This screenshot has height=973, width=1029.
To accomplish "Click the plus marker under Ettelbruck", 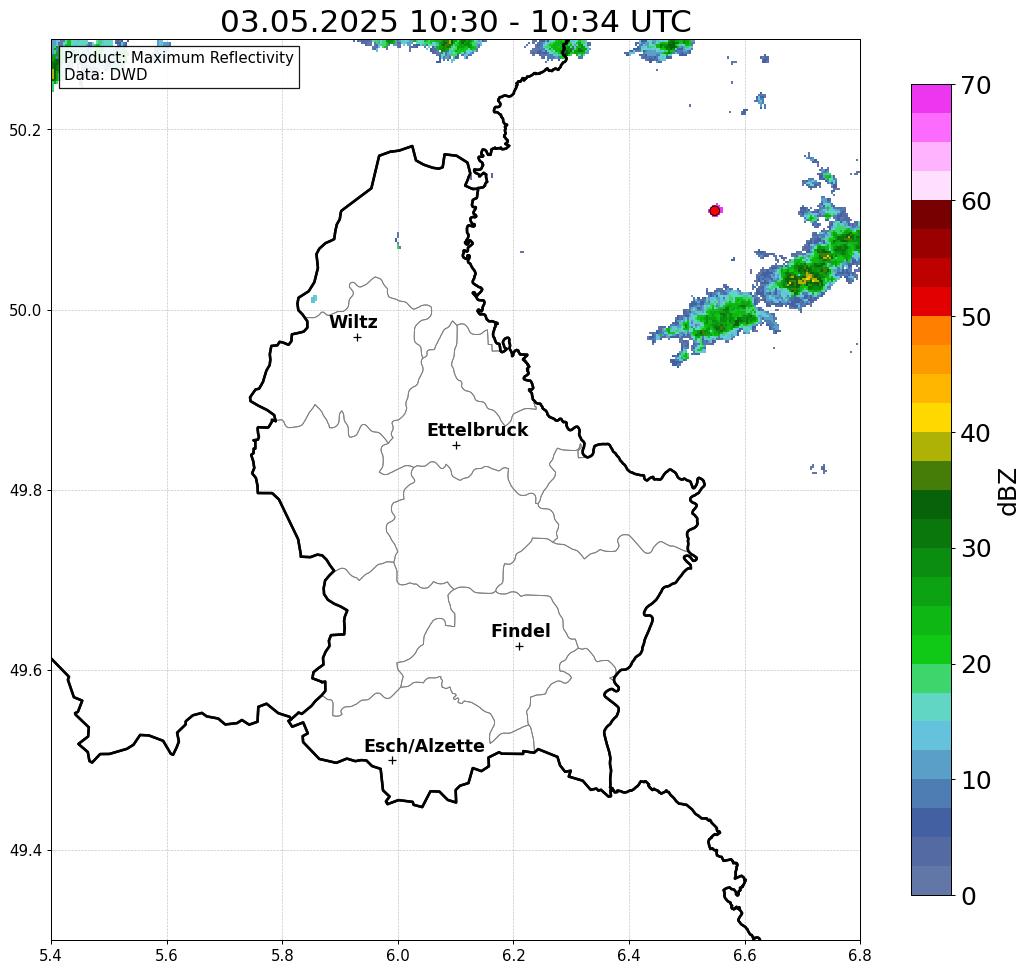I will [x=456, y=446].
